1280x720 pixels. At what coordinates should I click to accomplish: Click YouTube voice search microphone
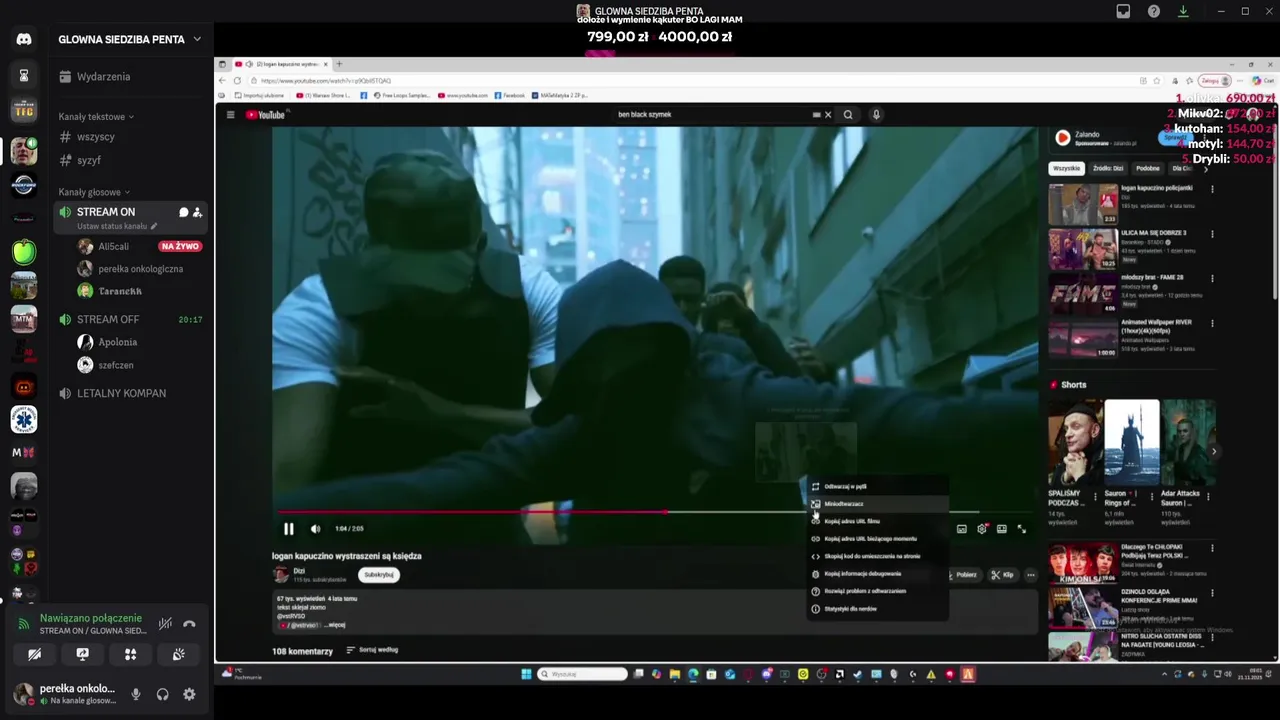[x=876, y=115]
